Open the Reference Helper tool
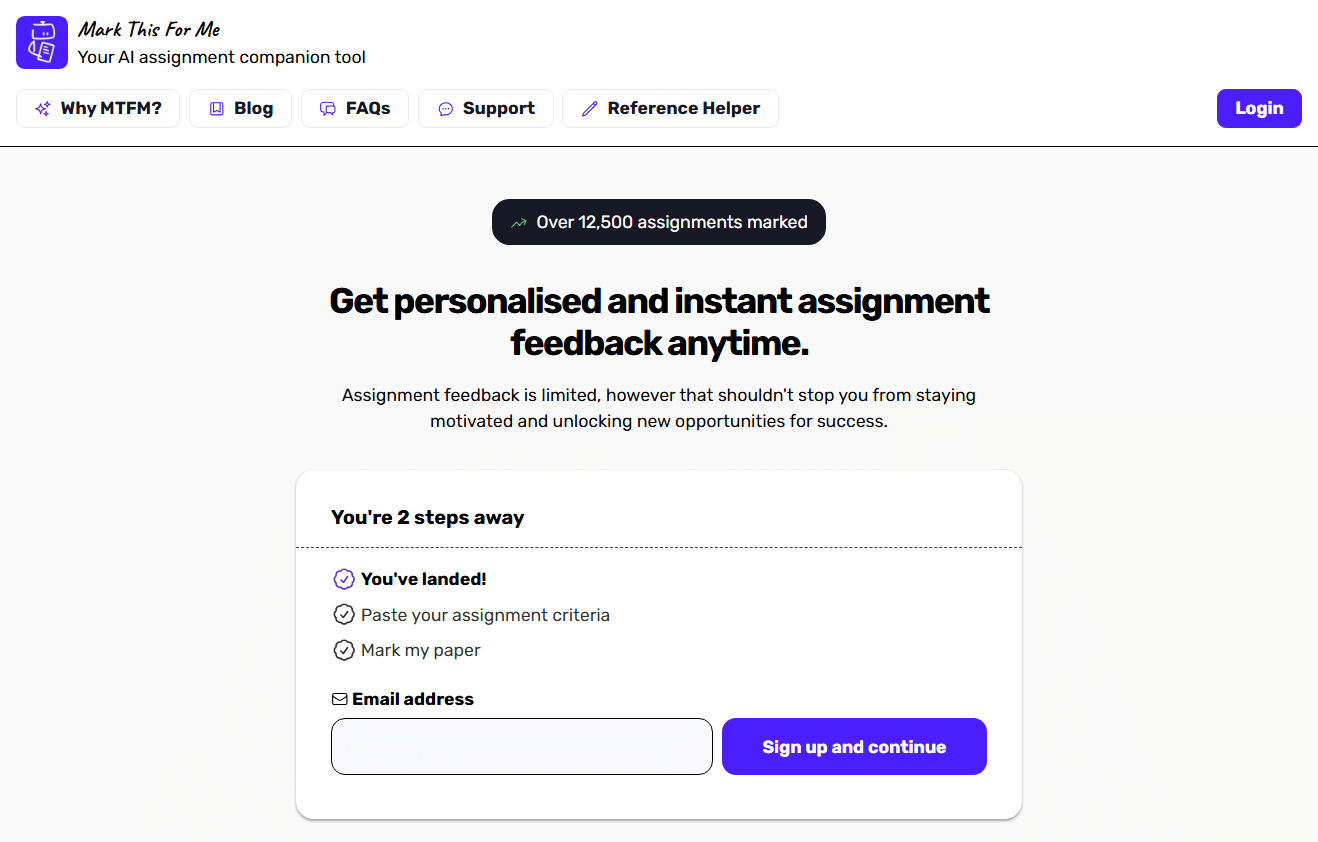The image size is (1318, 842). [670, 109]
